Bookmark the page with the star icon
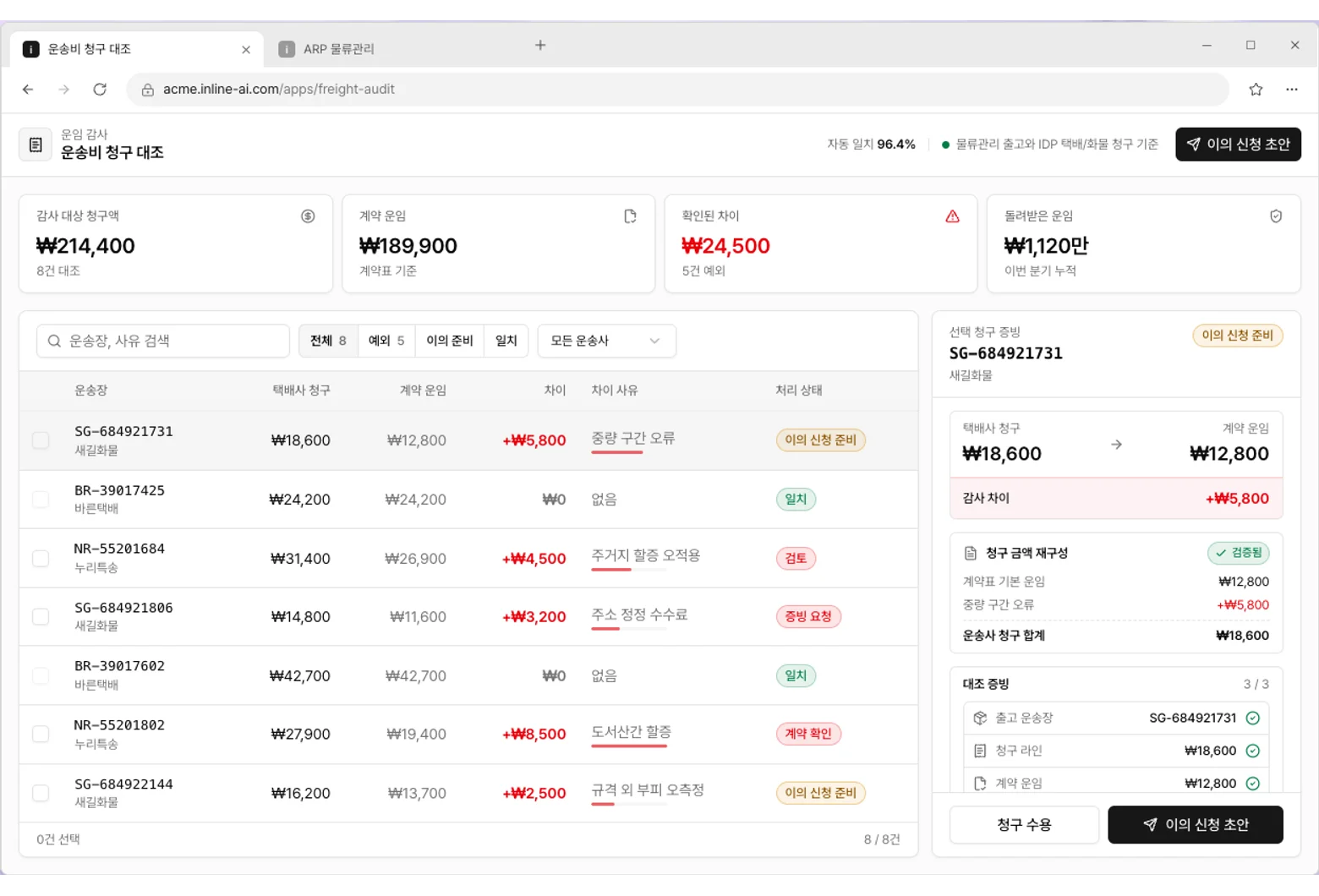1319x896 pixels. pyautogui.click(x=1256, y=90)
